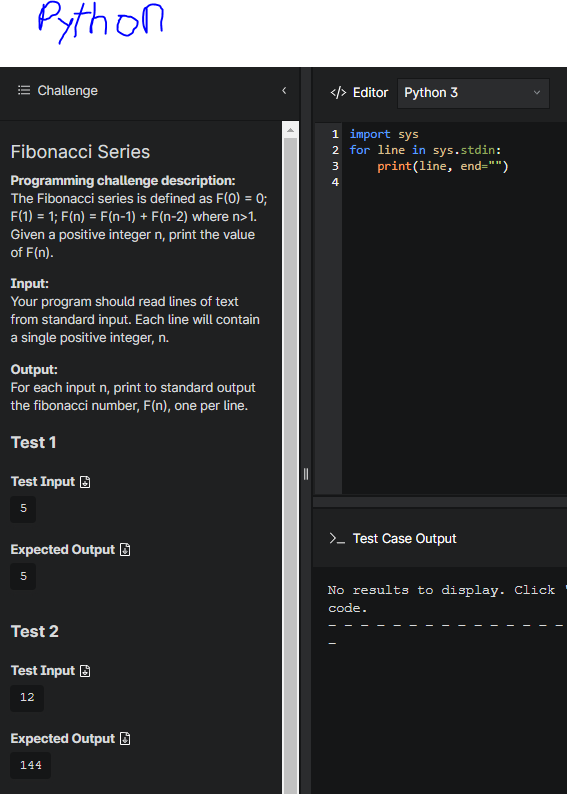Viewport: 567px width, 794px height.
Task: Click the panel splitter handle between panes
Action: [306, 474]
